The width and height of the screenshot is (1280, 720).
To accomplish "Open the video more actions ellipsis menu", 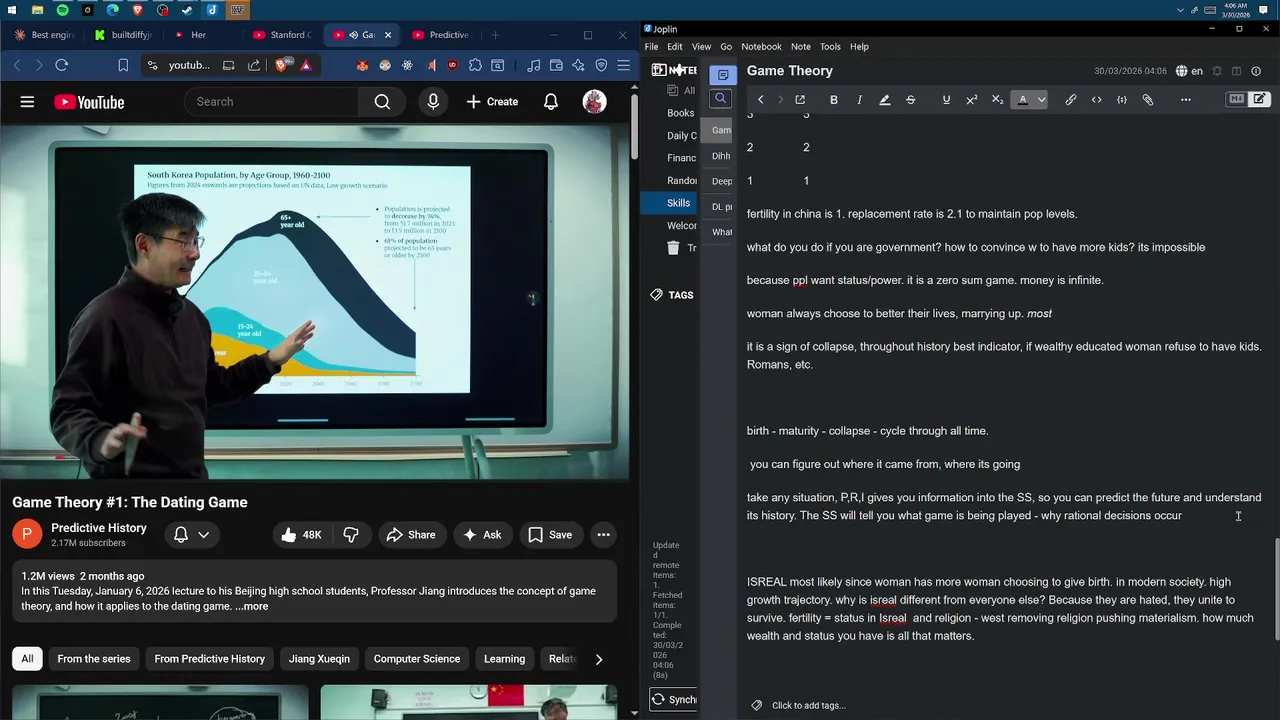I will click(603, 535).
